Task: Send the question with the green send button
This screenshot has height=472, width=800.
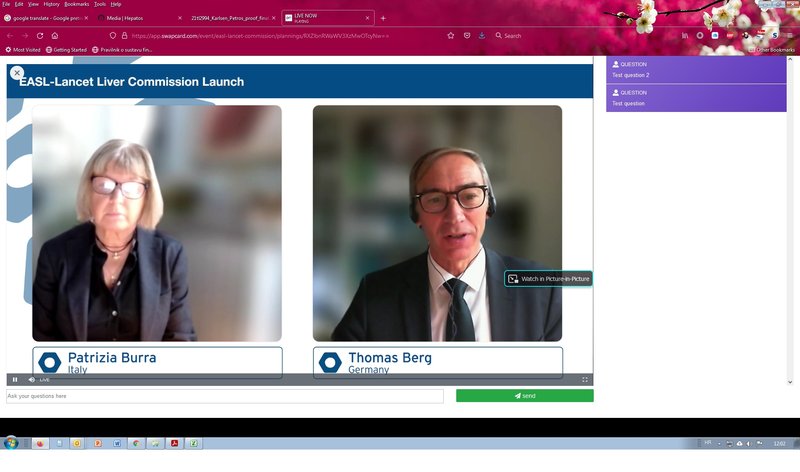Action: (x=524, y=396)
